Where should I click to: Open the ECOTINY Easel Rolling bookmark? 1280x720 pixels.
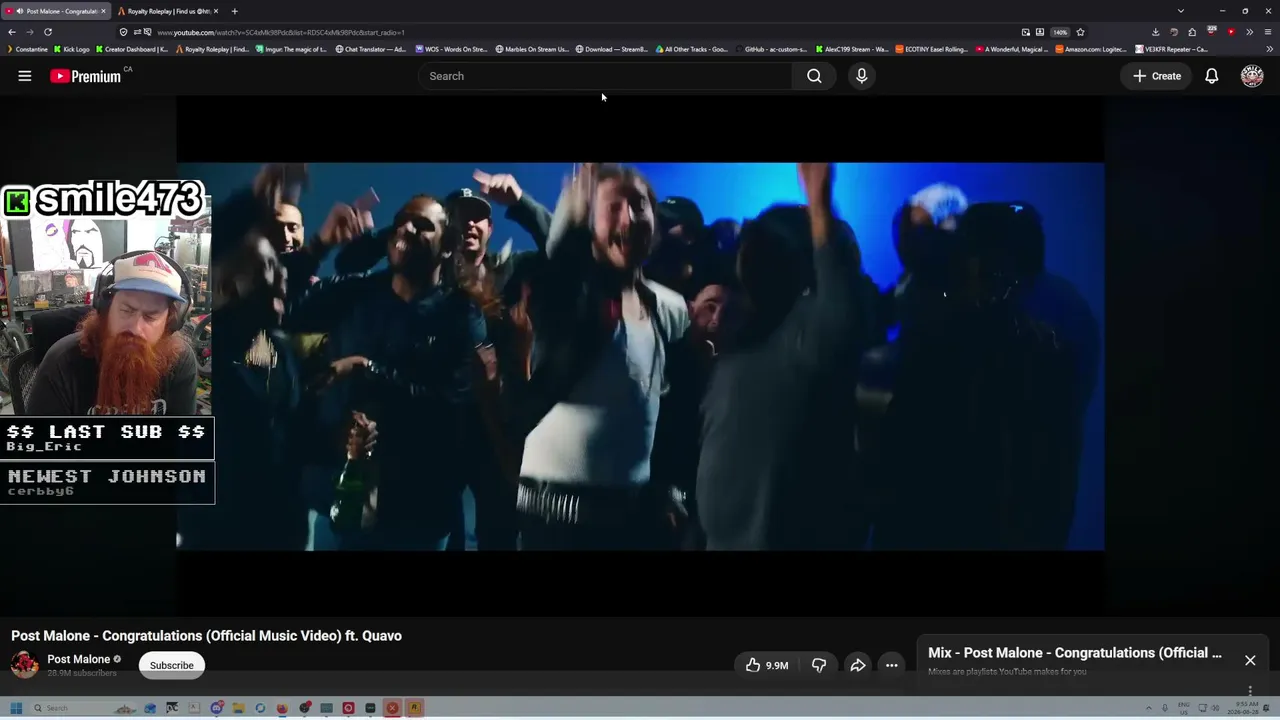tap(931, 49)
